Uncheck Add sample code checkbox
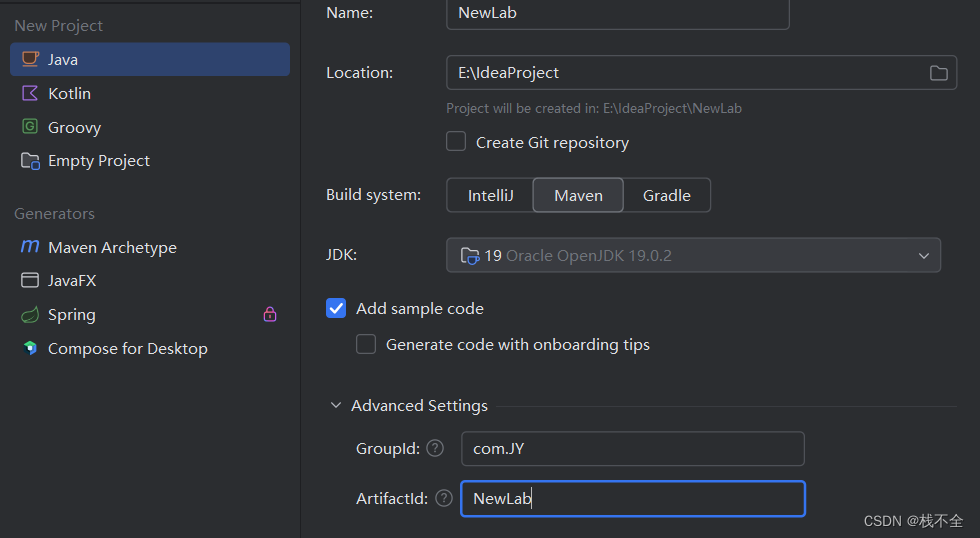This screenshot has height=538, width=980. click(336, 307)
